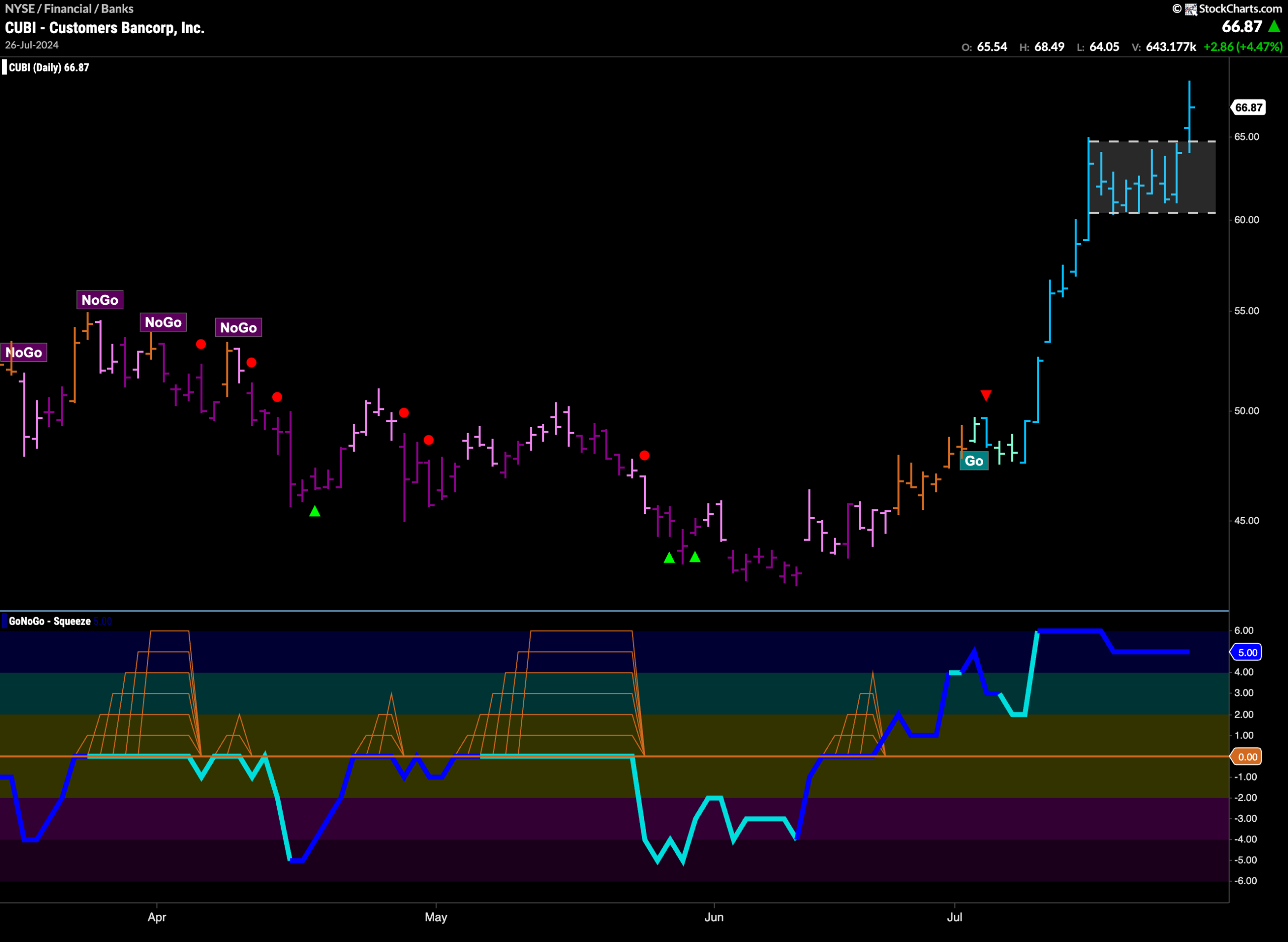Viewport: 1288px width, 942px height.
Task: Click the orange 0.00 zero-line tag
Action: click(x=1246, y=757)
